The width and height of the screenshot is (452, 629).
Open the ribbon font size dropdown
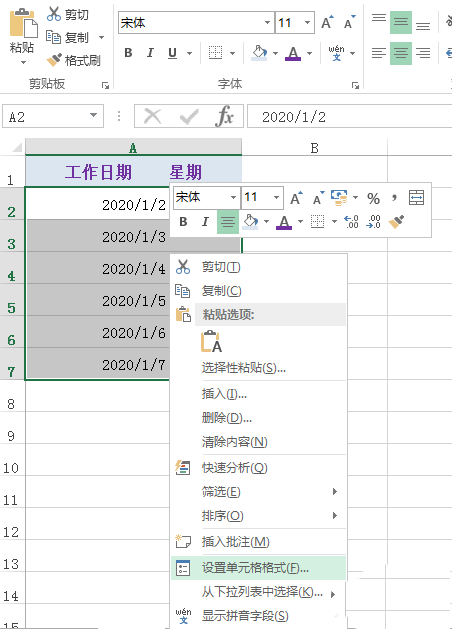click(x=307, y=22)
